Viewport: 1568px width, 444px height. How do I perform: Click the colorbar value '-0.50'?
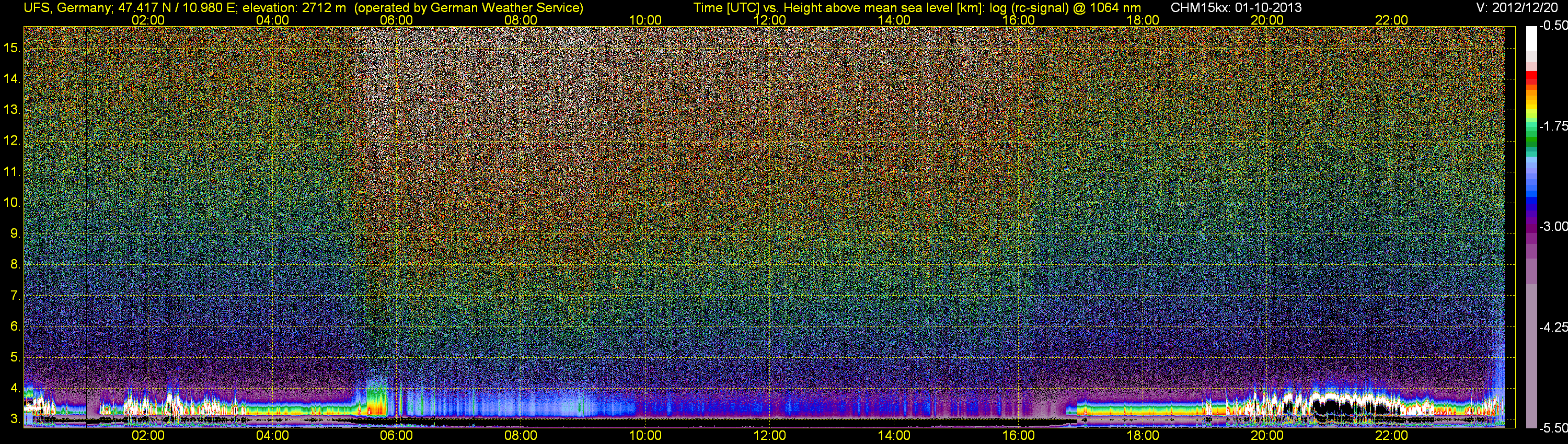coord(1553,26)
